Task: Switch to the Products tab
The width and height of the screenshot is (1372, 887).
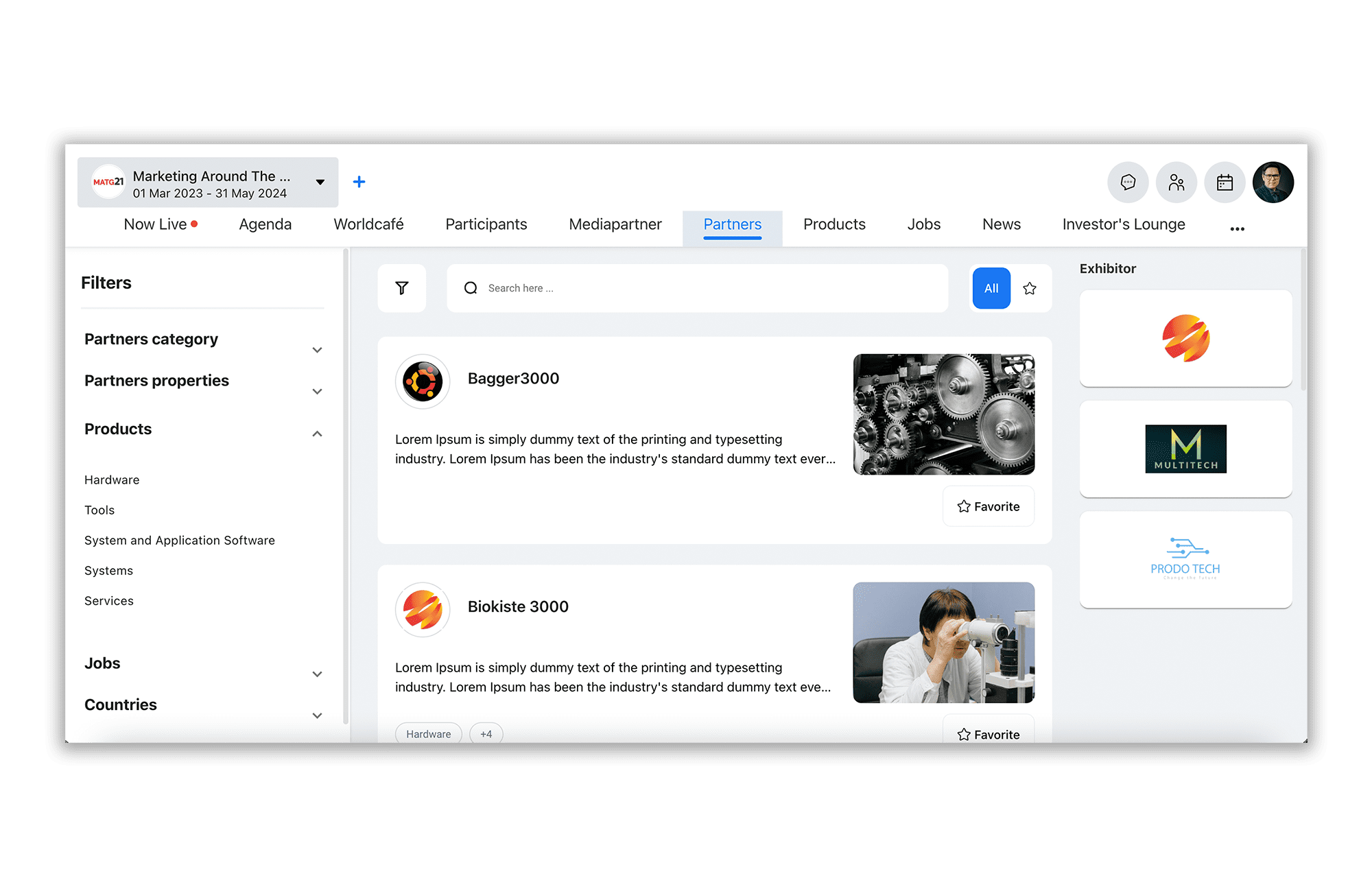Action: coord(834,224)
